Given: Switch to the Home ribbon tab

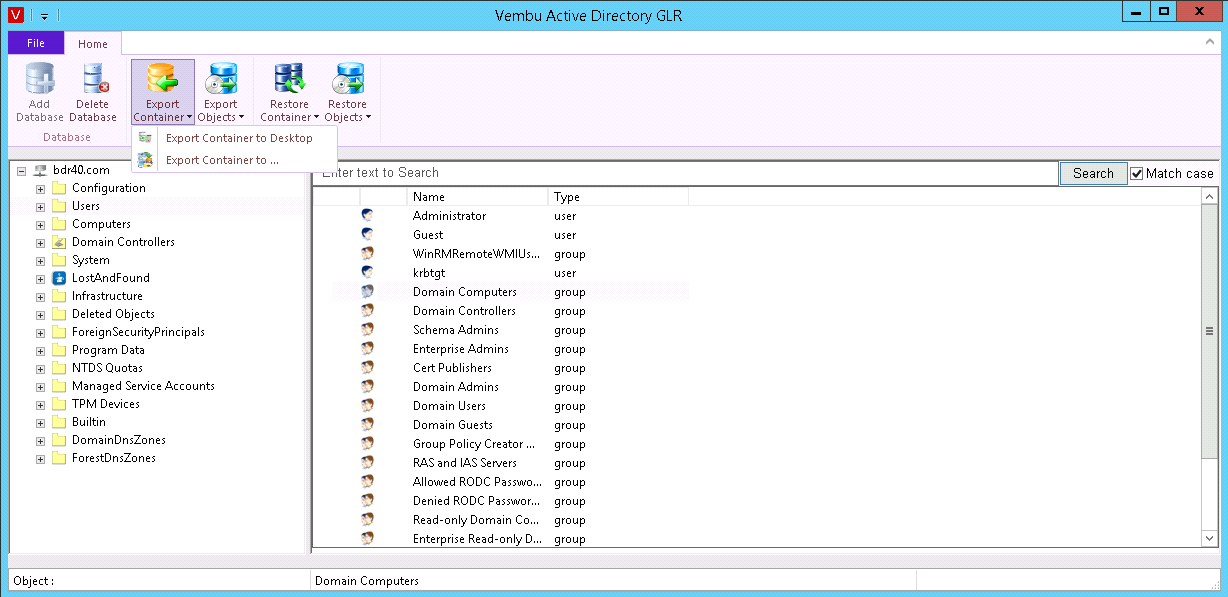Looking at the screenshot, I should click(x=93, y=43).
